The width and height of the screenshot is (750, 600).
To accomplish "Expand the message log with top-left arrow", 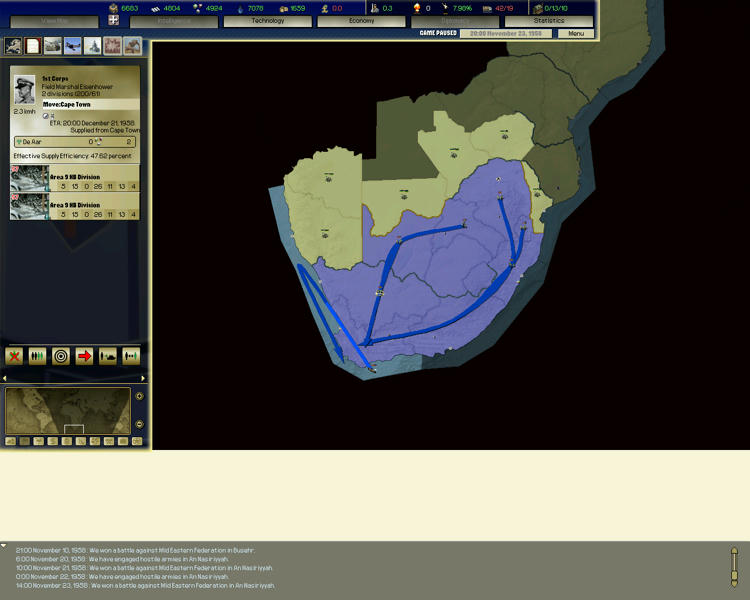I will [4, 546].
